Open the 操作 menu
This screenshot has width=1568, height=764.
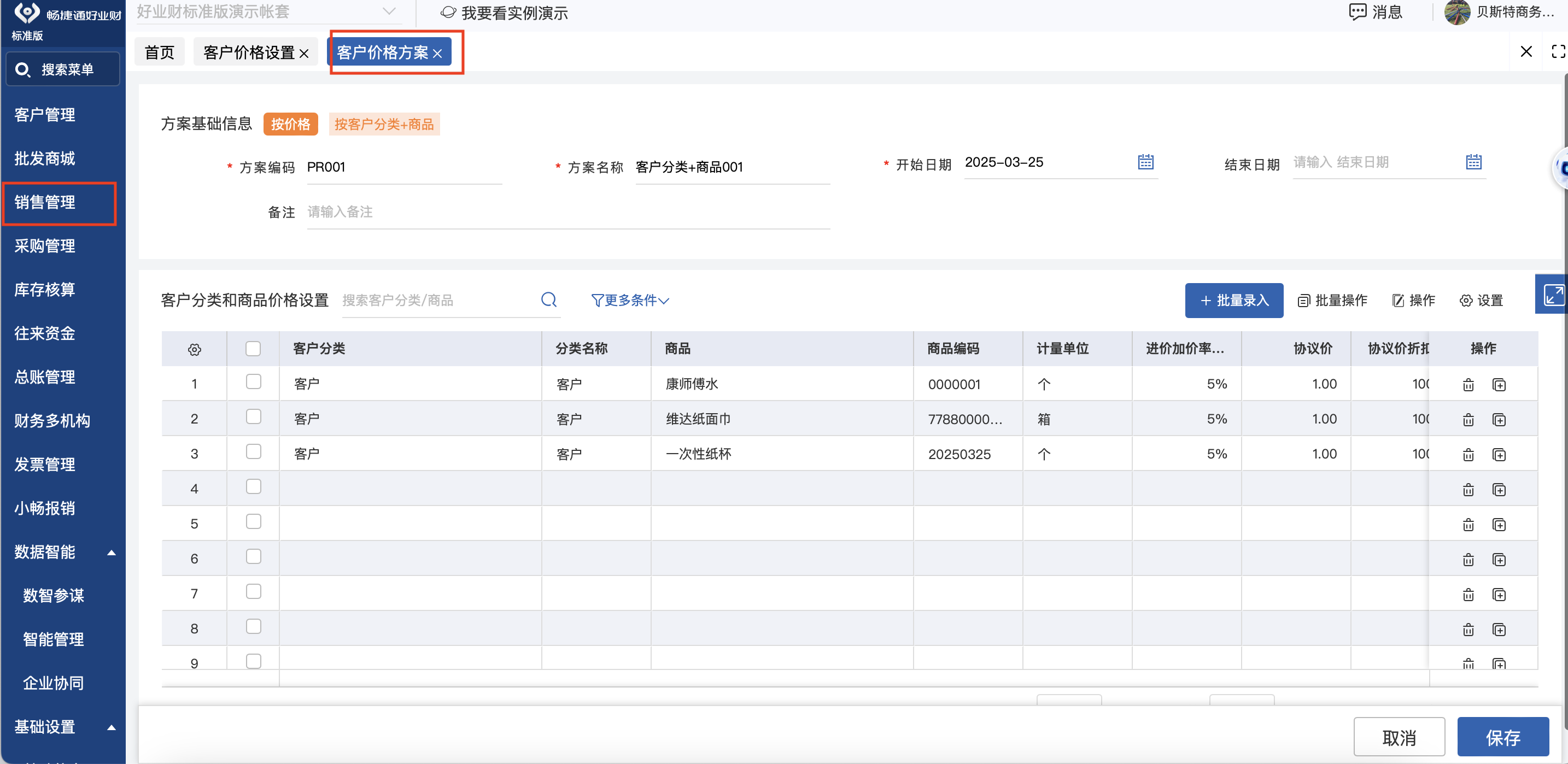pos(1413,301)
